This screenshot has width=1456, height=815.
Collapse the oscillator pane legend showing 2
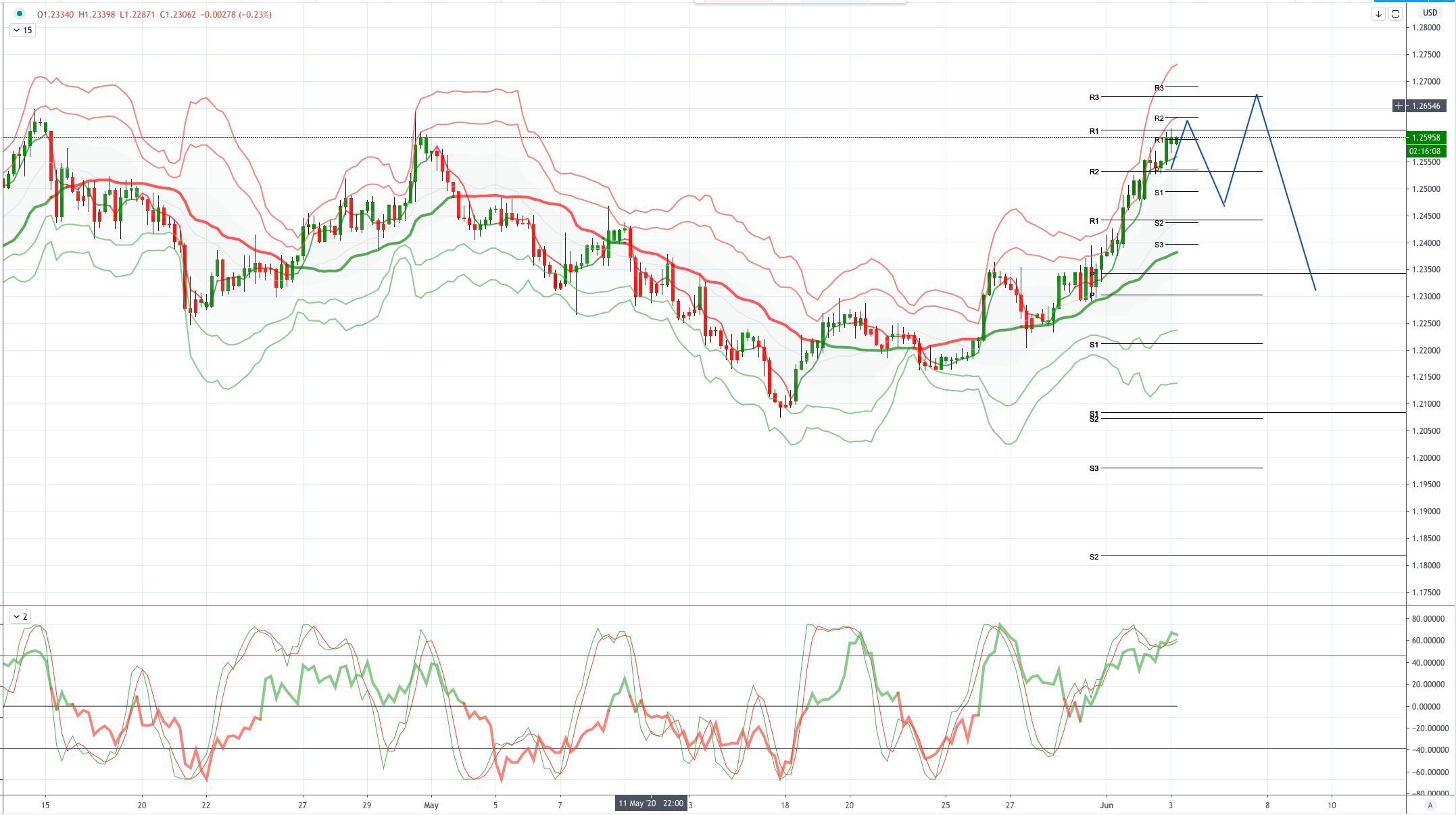click(x=20, y=616)
